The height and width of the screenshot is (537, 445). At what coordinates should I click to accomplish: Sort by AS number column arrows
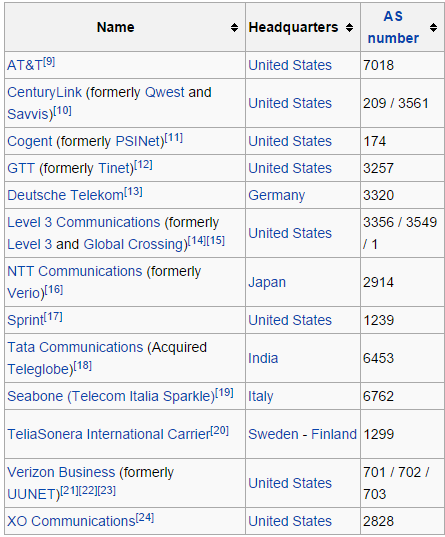(433, 27)
